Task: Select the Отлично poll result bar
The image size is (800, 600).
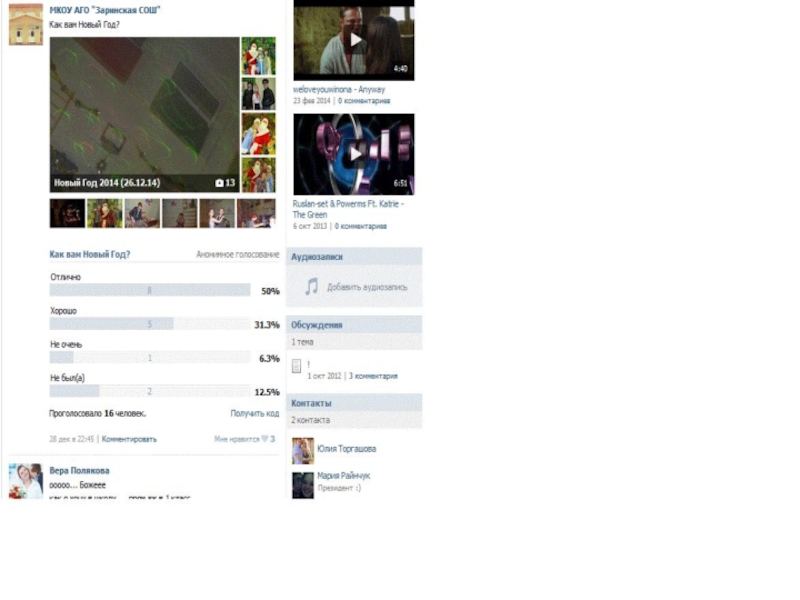Action: point(150,290)
